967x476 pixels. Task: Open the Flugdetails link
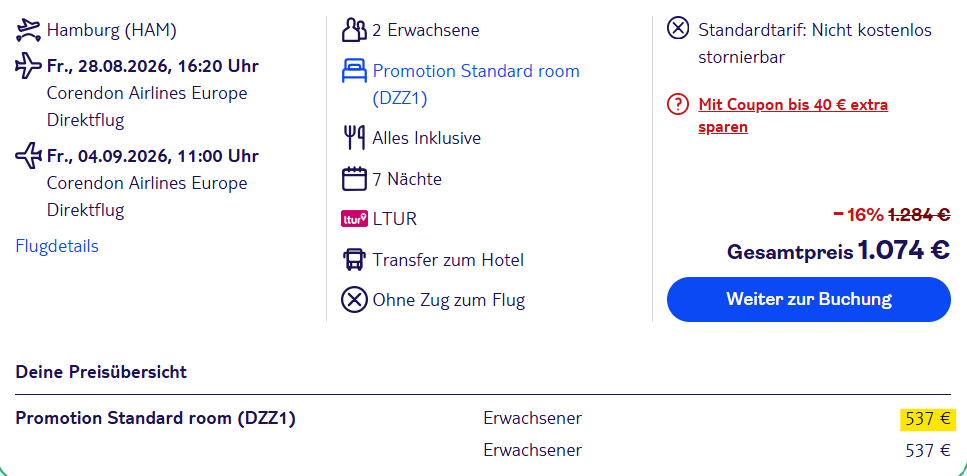[57, 246]
